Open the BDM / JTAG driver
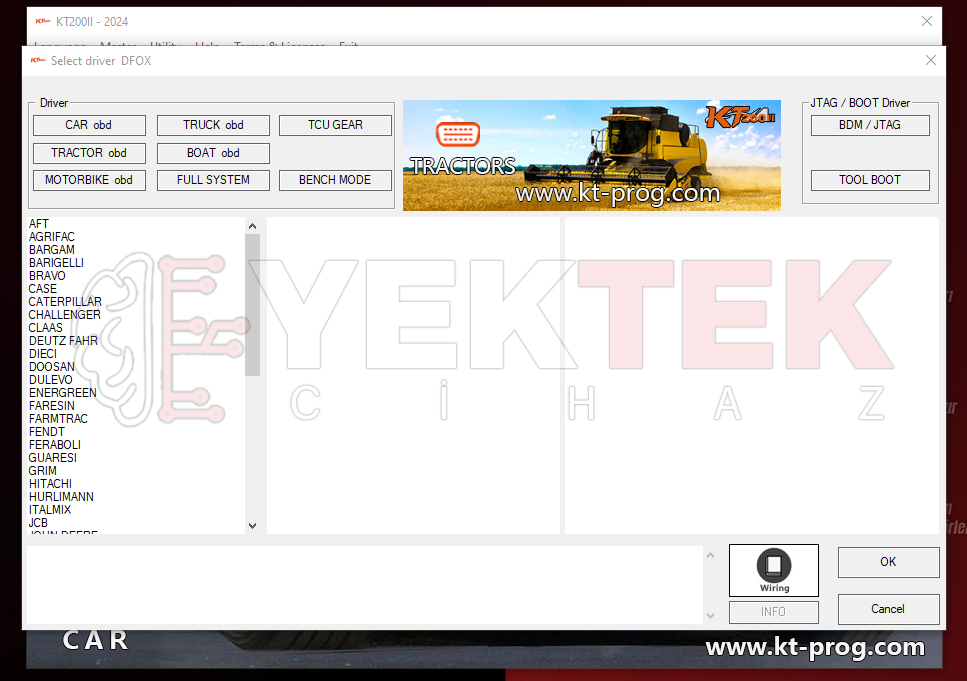This screenshot has width=967, height=681. pos(870,125)
